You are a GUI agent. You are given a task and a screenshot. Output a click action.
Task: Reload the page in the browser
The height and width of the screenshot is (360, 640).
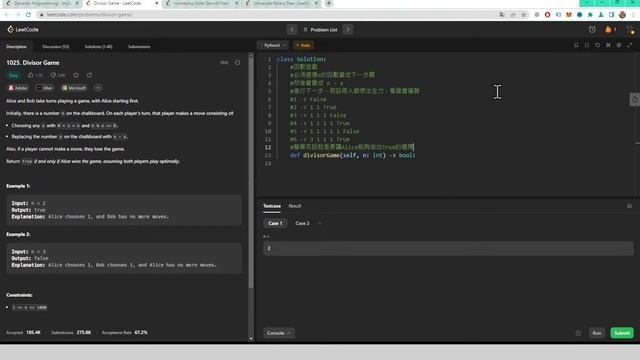click(x=28, y=15)
